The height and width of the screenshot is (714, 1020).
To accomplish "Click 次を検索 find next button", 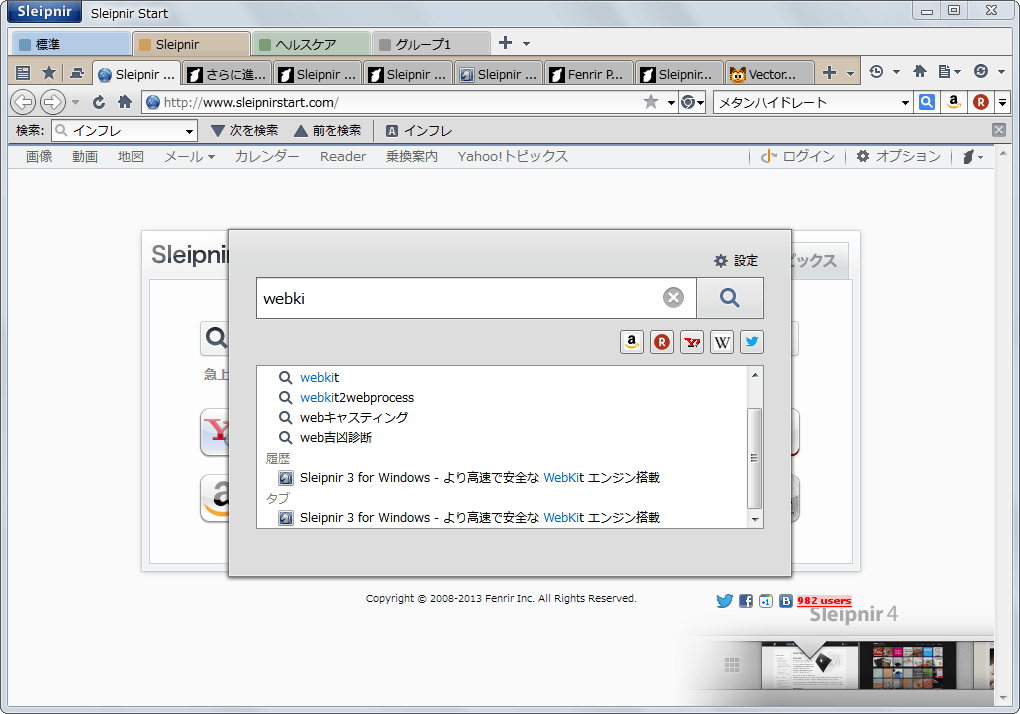I will [x=245, y=131].
